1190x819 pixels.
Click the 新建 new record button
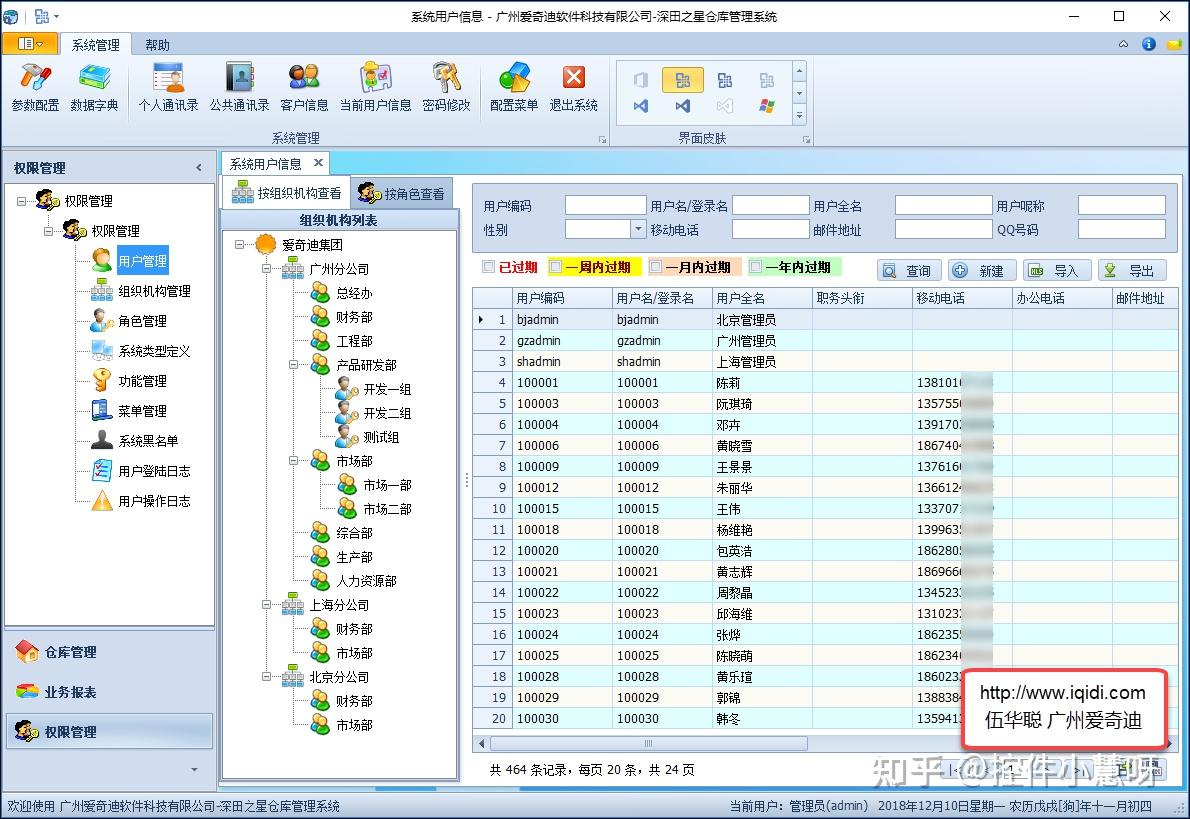click(981, 269)
